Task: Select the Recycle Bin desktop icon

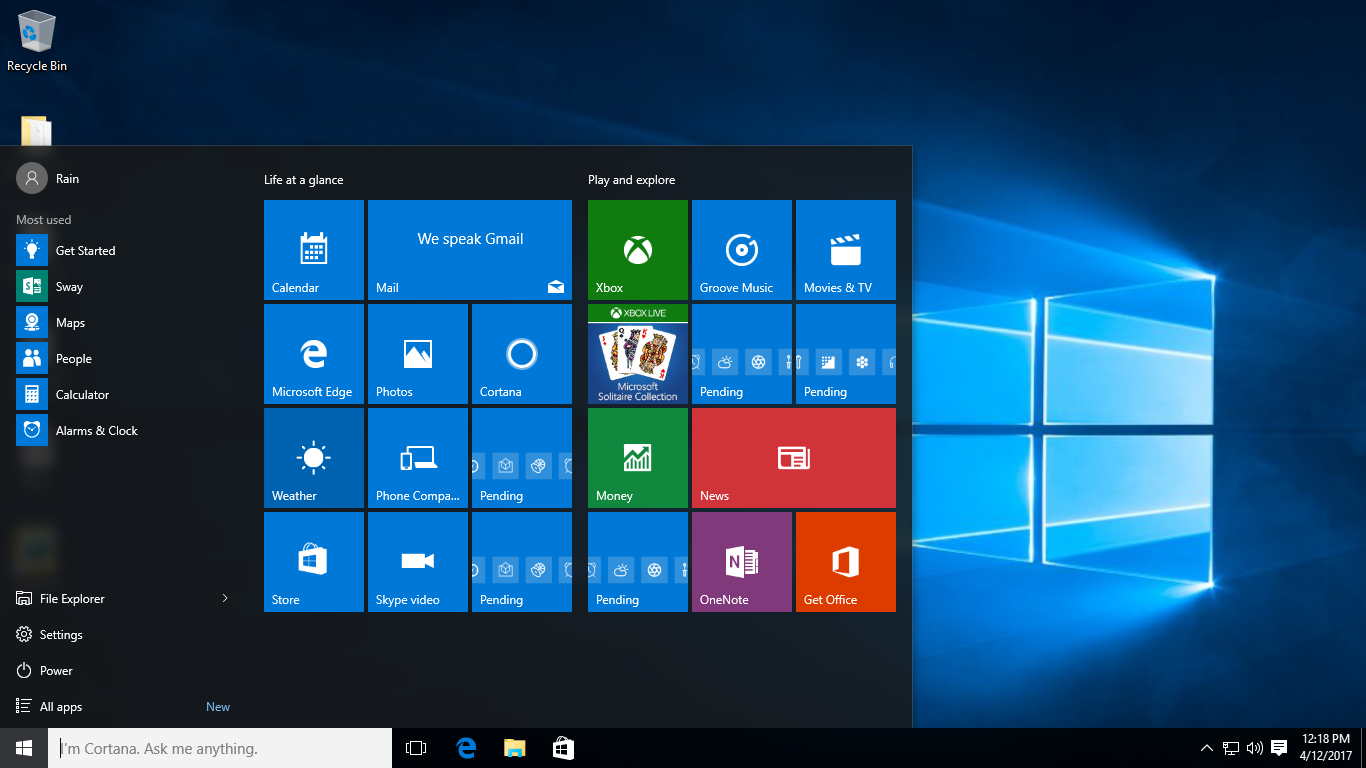Action: (x=37, y=41)
